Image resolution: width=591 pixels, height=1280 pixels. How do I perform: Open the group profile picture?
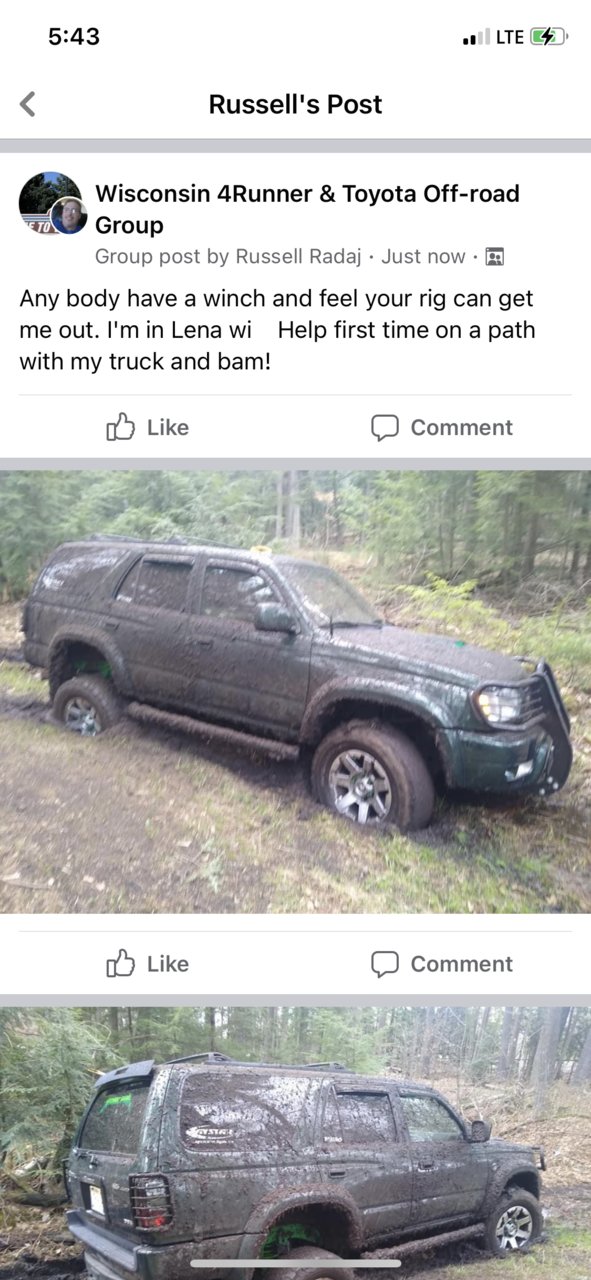click(x=52, y=203)
